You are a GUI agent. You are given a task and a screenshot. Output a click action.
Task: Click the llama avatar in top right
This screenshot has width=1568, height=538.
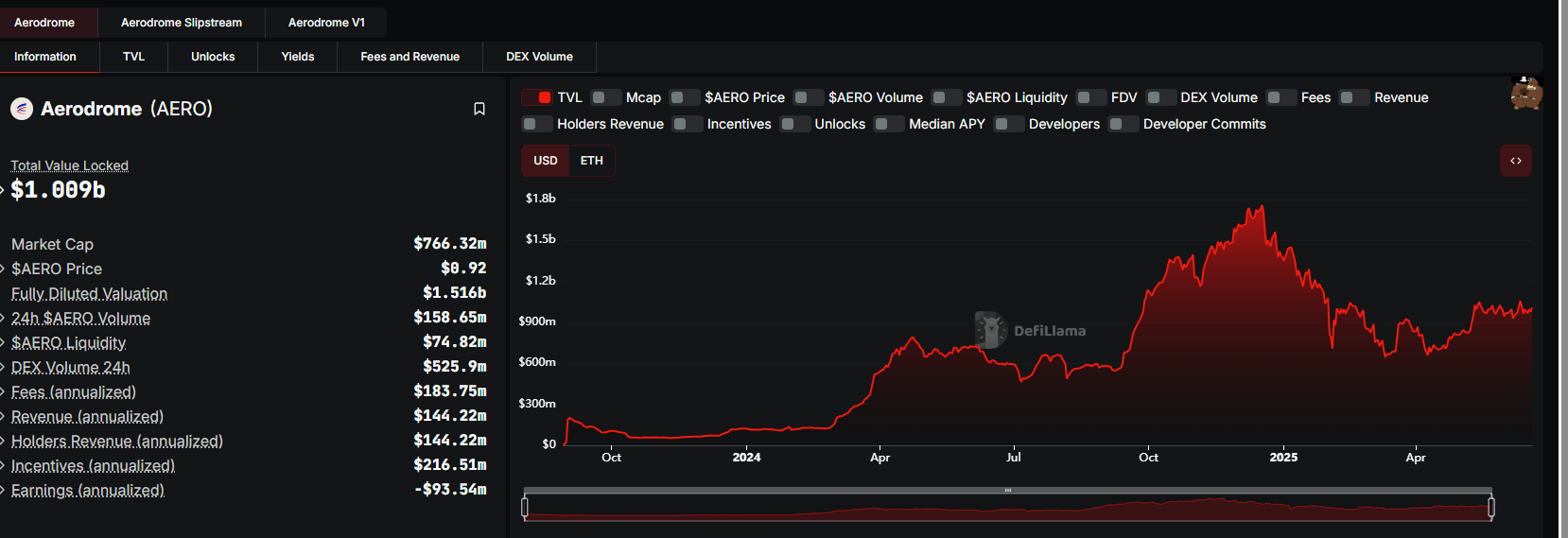point(1525,94)
